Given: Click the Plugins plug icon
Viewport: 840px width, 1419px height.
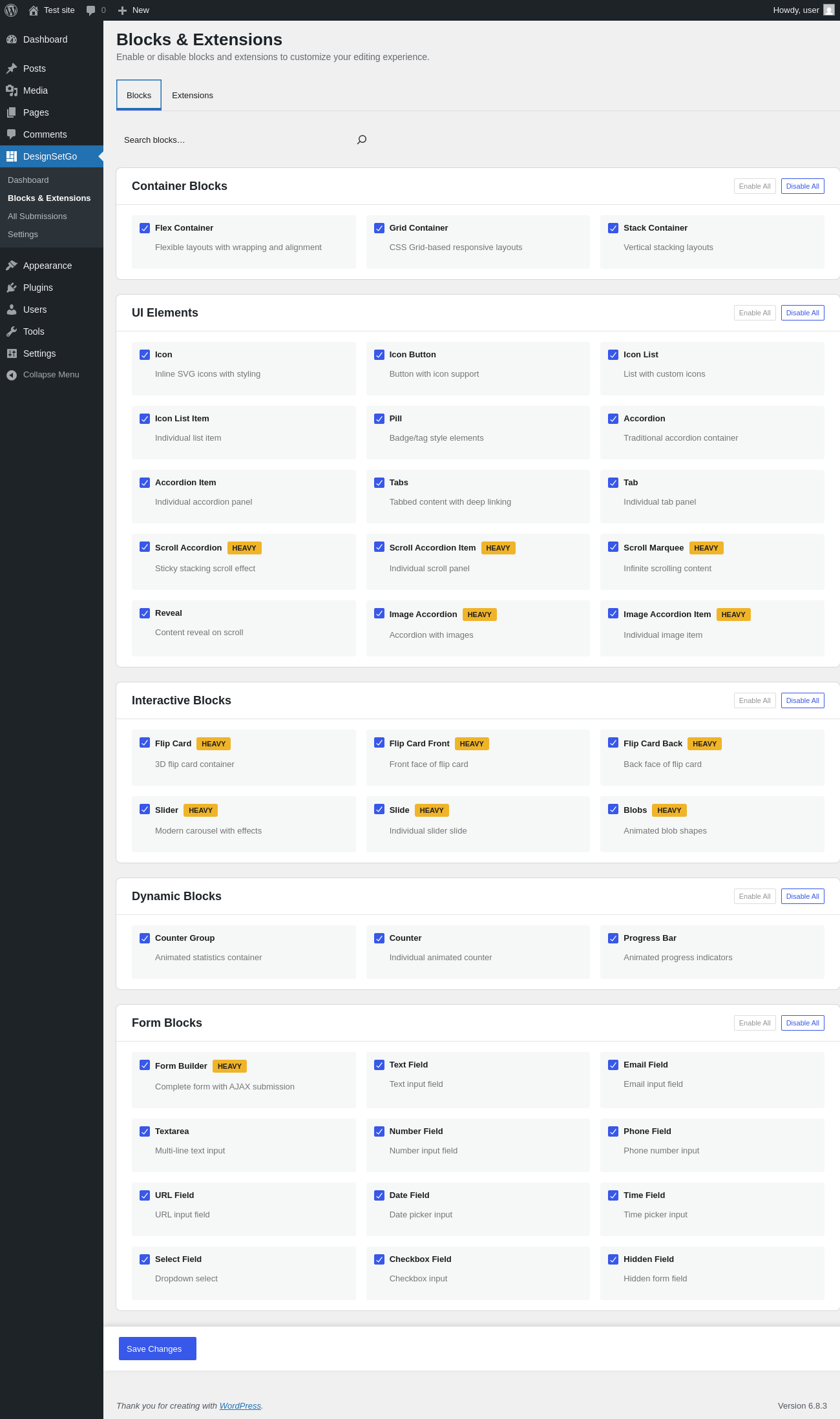Looking at the screenshot, I should point(12,288).
